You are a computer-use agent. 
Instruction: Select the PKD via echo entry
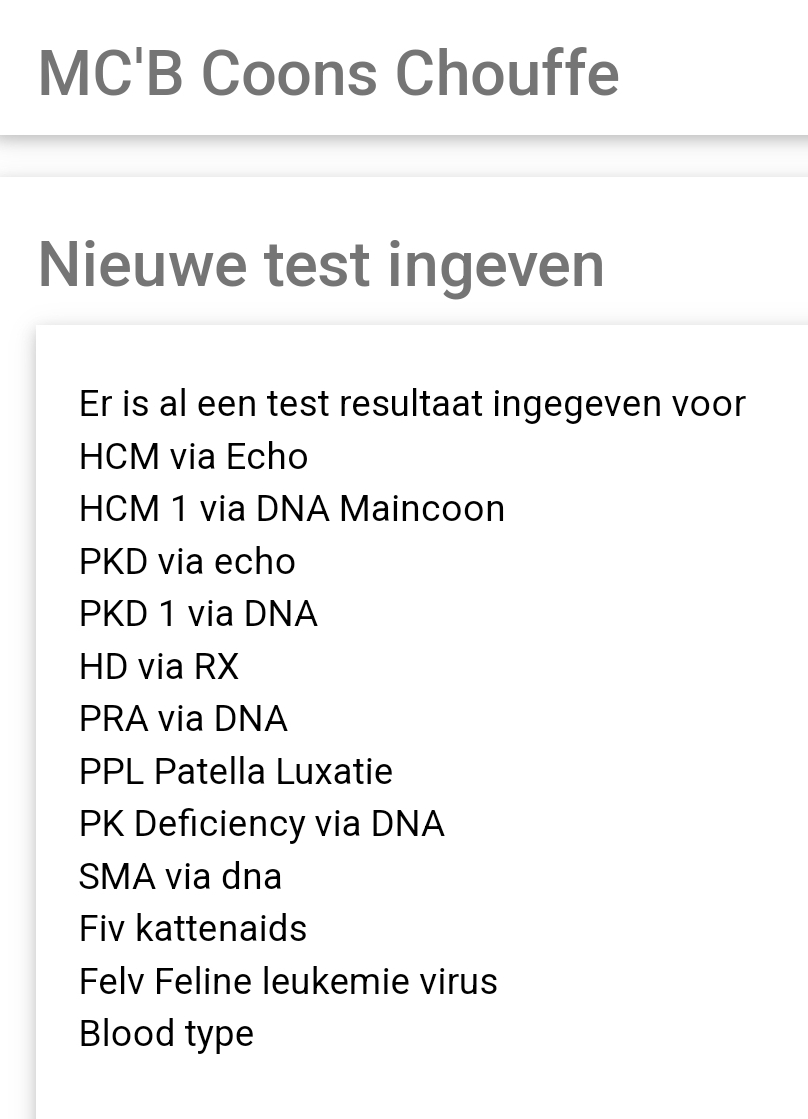[187, 562]
